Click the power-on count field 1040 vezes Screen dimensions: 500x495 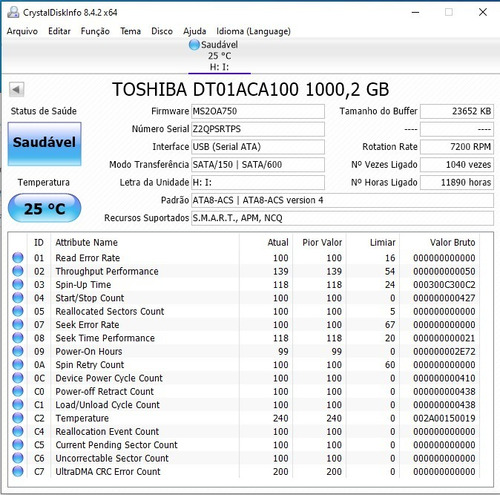pyautogui.click(x=457, y=165)
